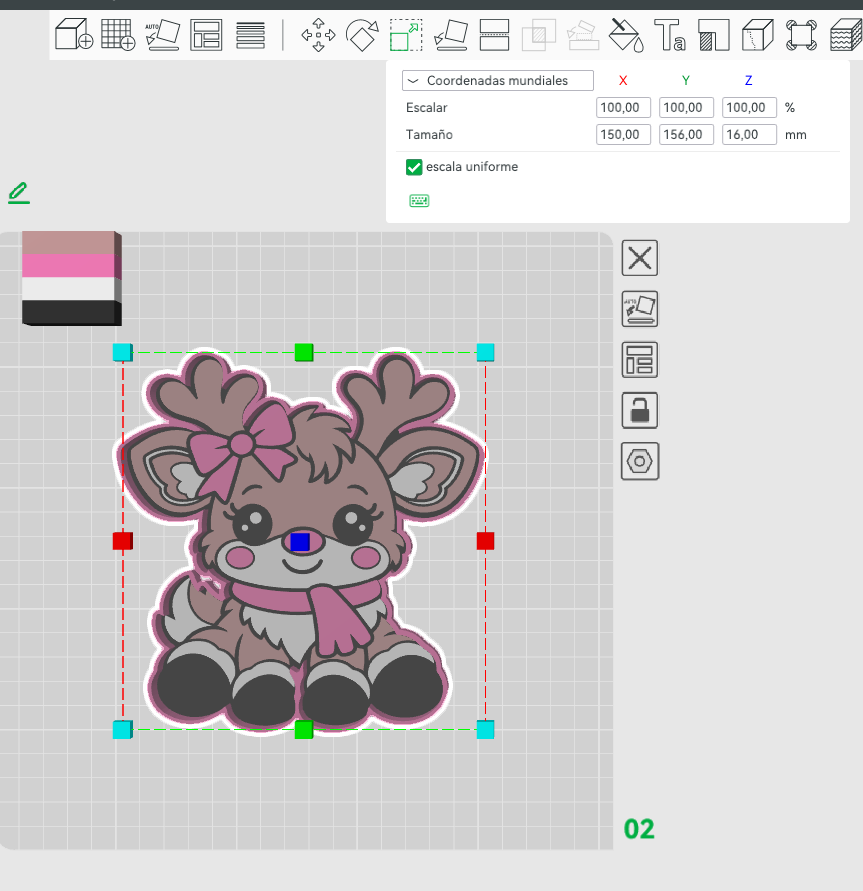This screenshot has height=891, width=863.
Task: Toggle the plate lock icon
Action: tap(640, 410)
